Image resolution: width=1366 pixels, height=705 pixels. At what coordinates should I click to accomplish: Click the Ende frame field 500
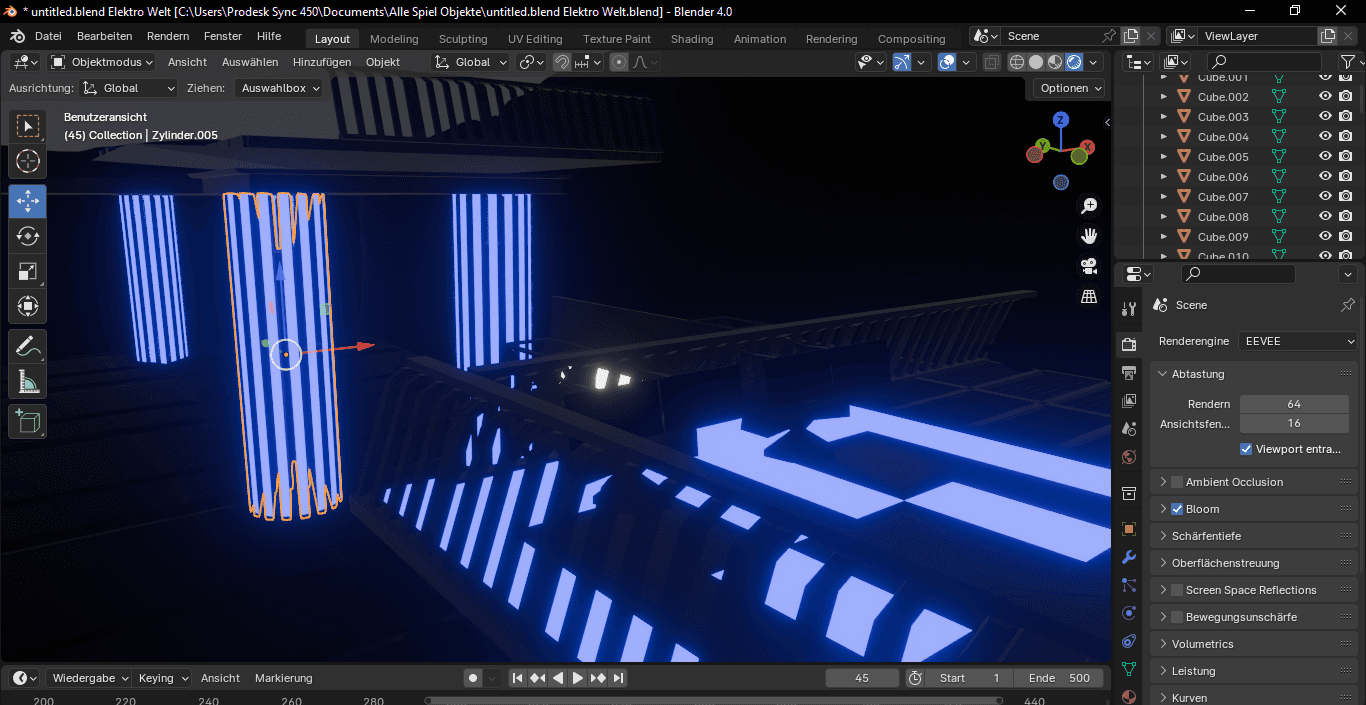click(x=1059, y=678)
